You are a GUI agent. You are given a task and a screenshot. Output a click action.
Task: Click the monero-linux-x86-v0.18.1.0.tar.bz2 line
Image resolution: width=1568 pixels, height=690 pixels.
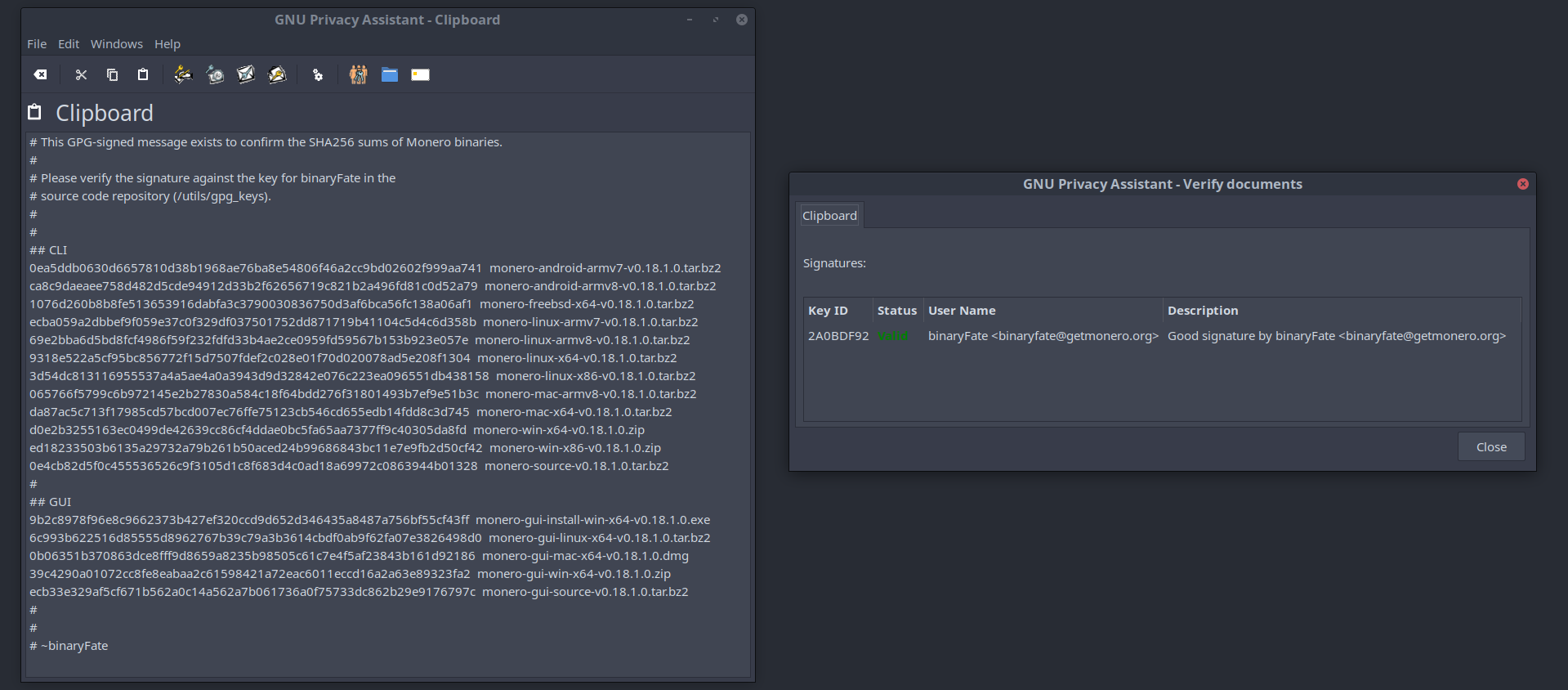point(363,376)
